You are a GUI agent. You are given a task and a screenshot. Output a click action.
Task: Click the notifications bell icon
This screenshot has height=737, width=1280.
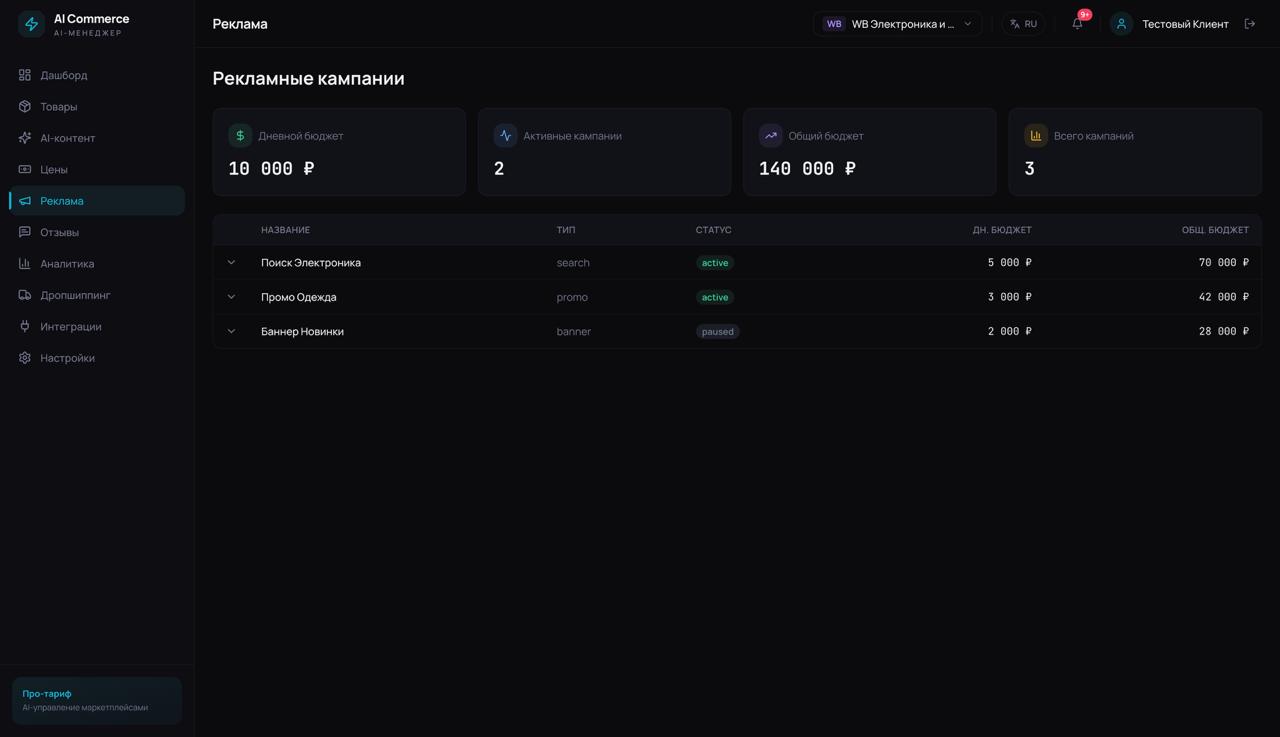[x=1077, y=24]
